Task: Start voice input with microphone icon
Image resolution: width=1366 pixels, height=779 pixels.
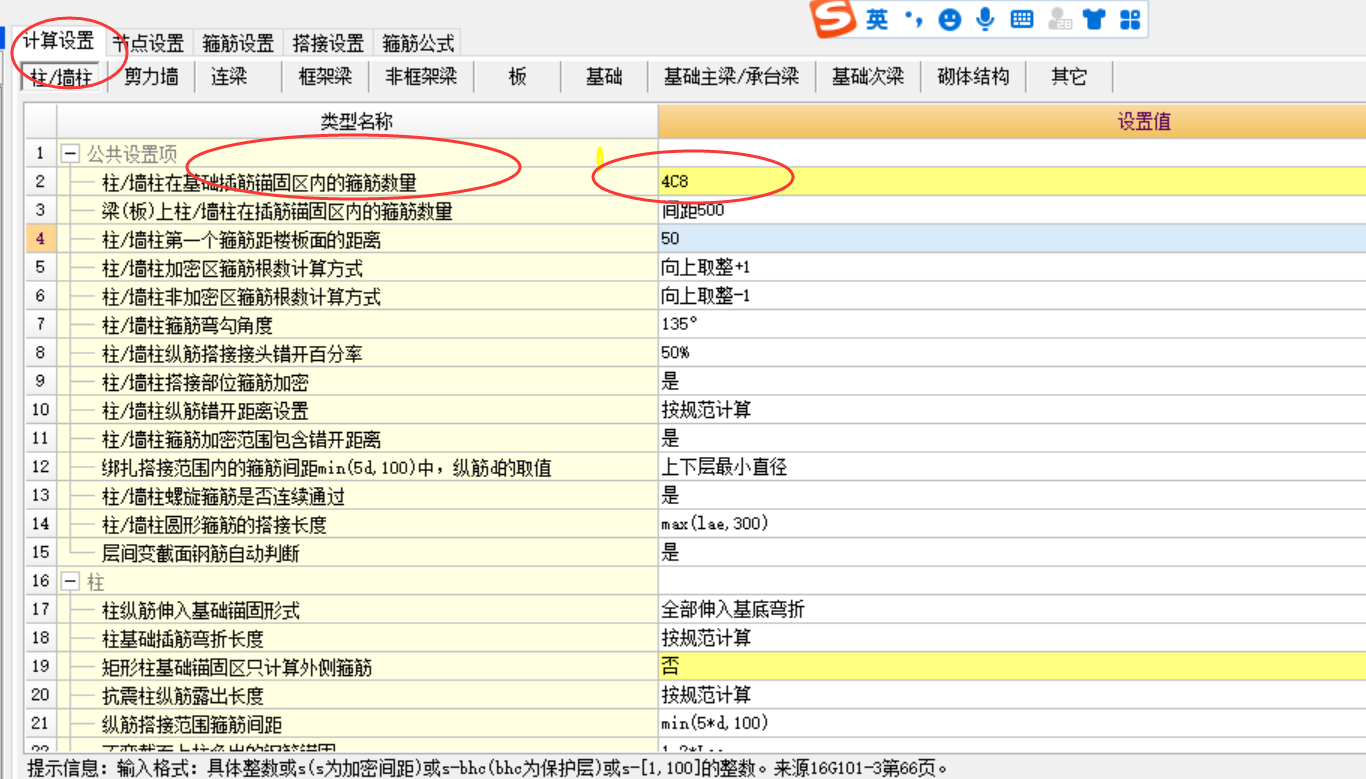Action: [986, 19]
